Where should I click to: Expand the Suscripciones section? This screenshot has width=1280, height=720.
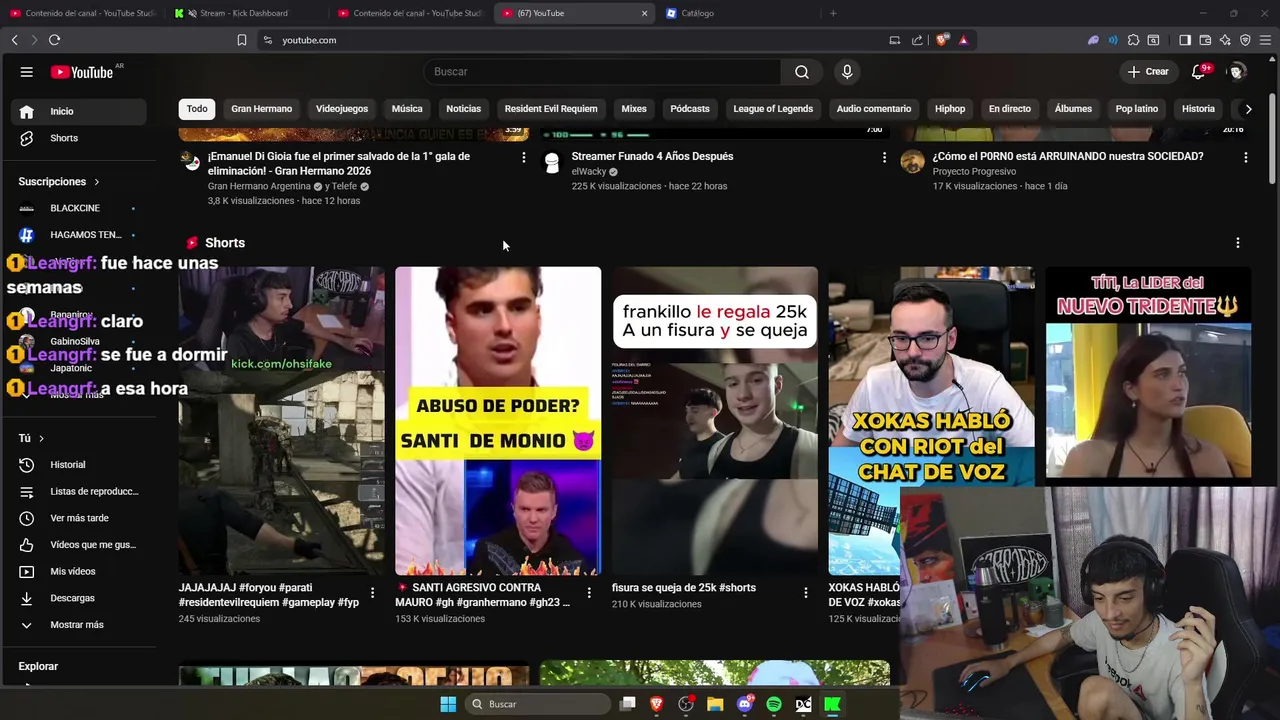click(59, 182)
